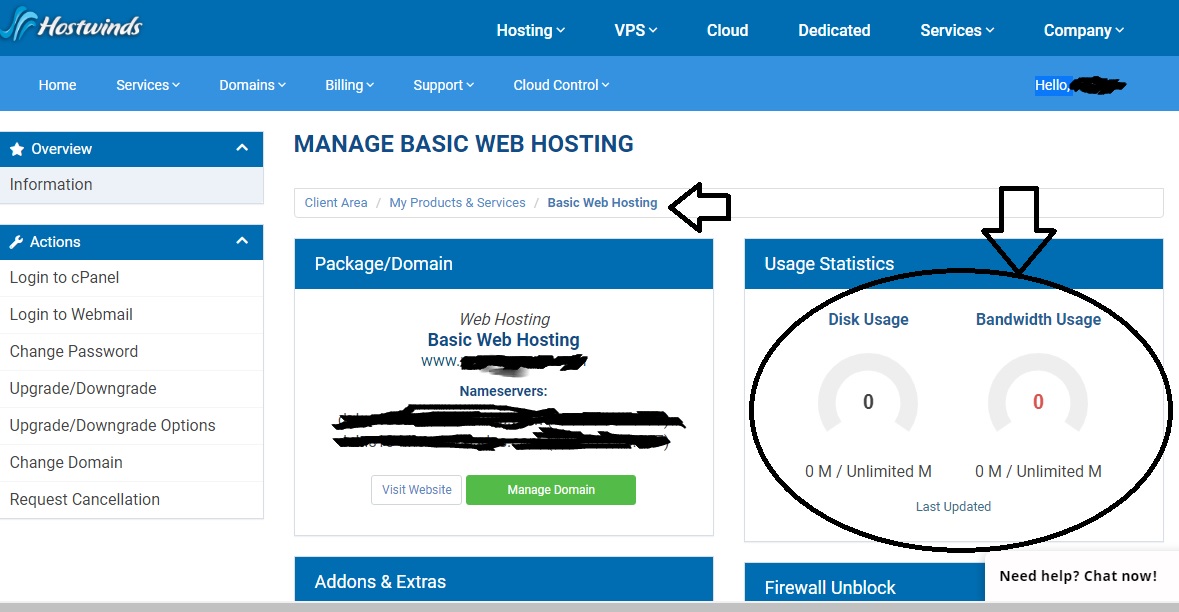Open the top Services dropdown in the dark header

point(956,30)
